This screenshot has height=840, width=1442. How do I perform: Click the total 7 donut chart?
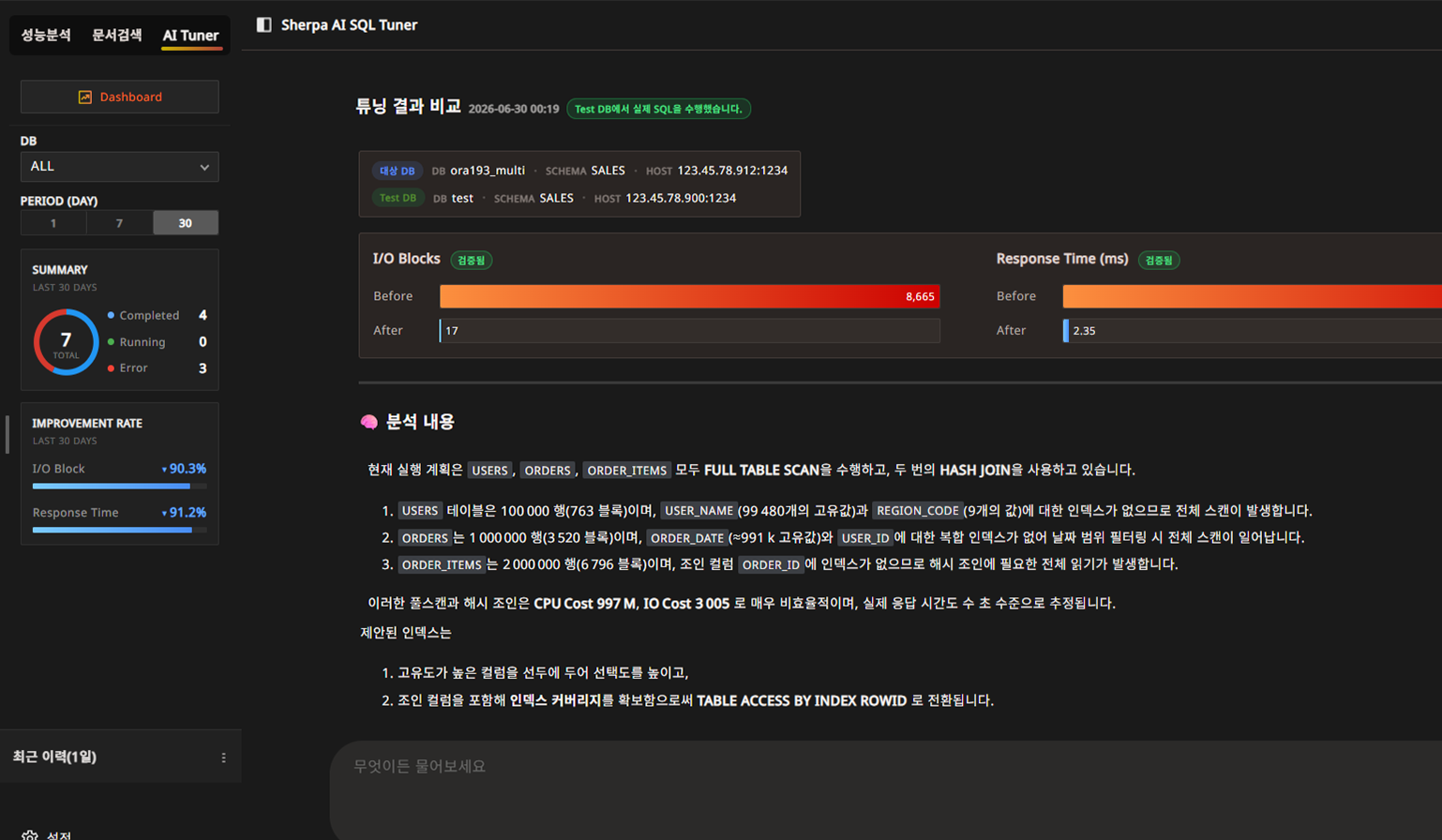point(66,342)
